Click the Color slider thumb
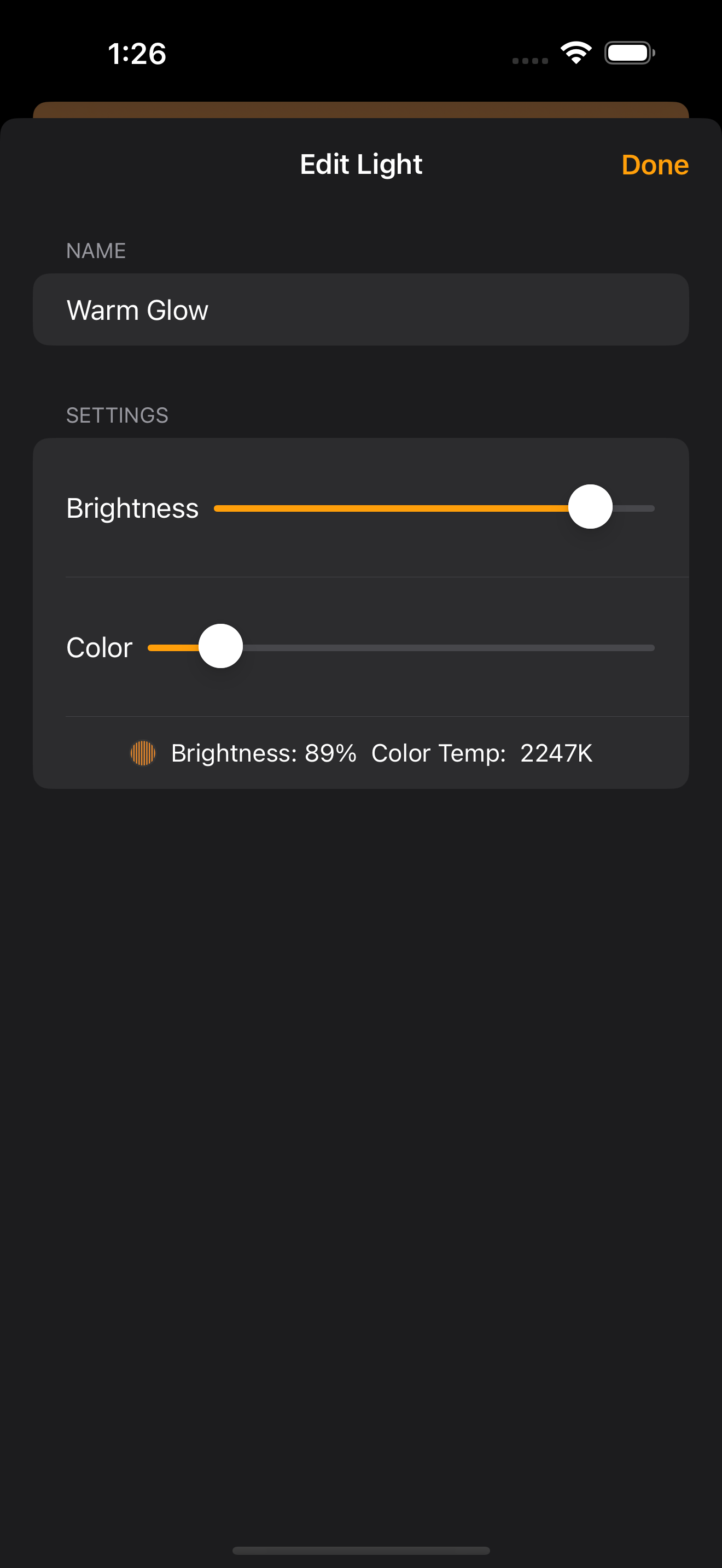The image size is (722, 1568). (x=220, y=646)
